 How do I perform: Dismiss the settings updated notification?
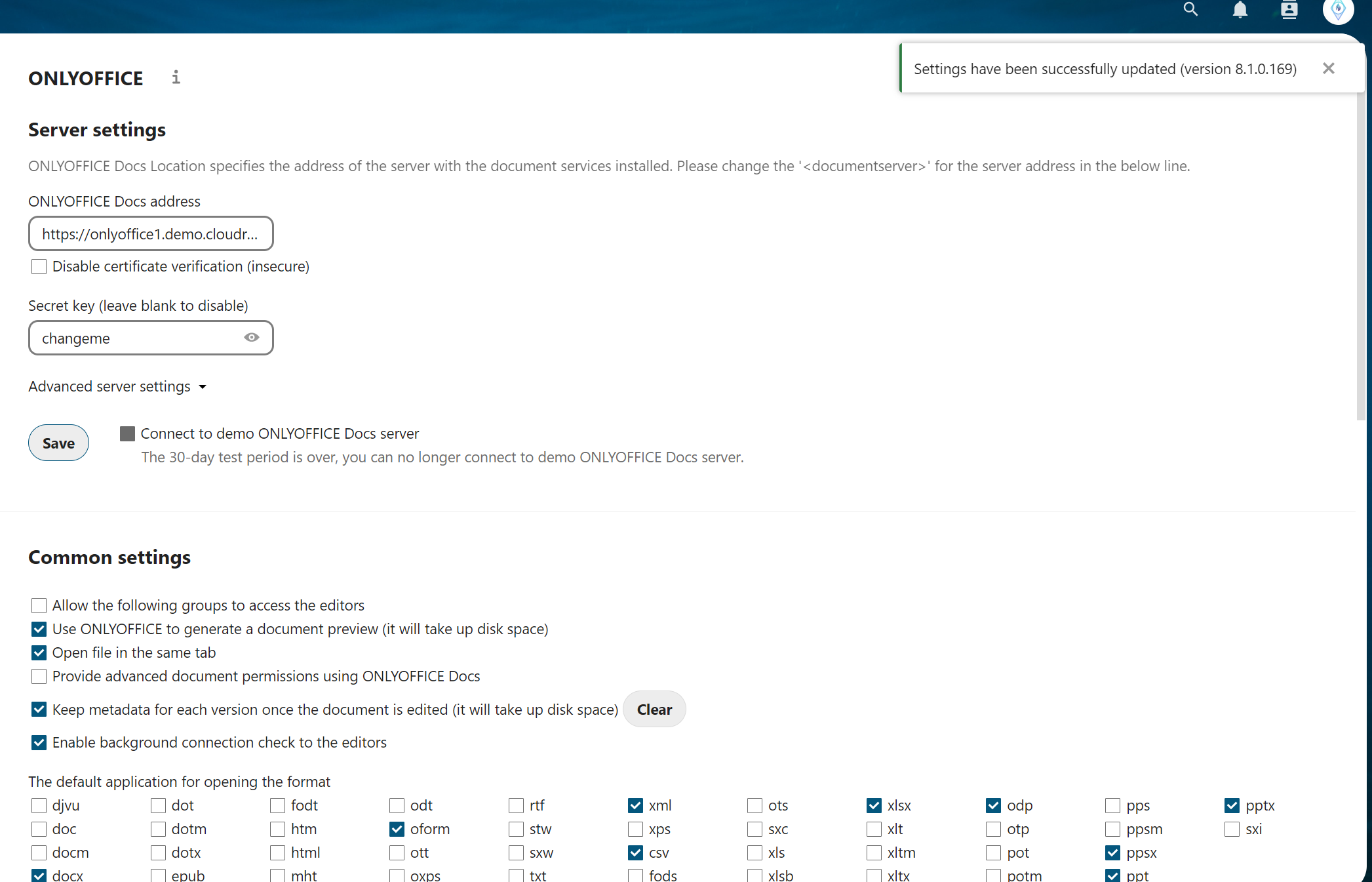pos(1328,69)
